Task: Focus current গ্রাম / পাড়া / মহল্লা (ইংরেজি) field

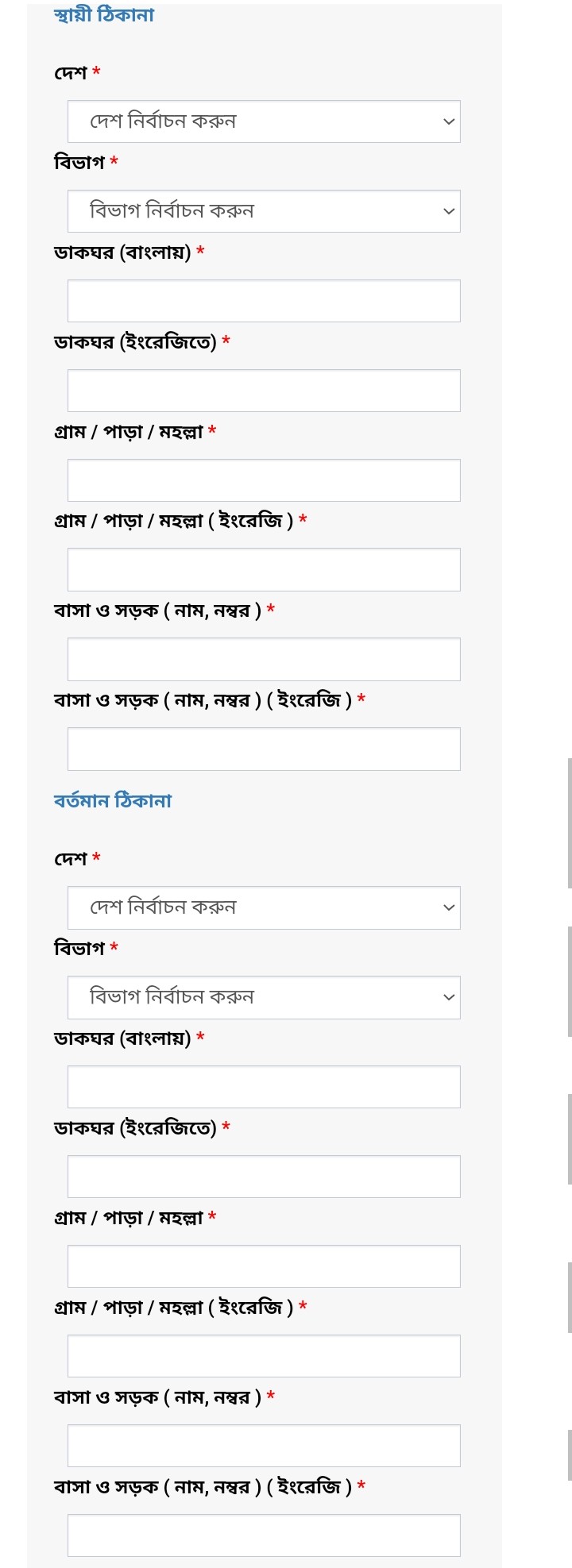Action: (264, 1356)
